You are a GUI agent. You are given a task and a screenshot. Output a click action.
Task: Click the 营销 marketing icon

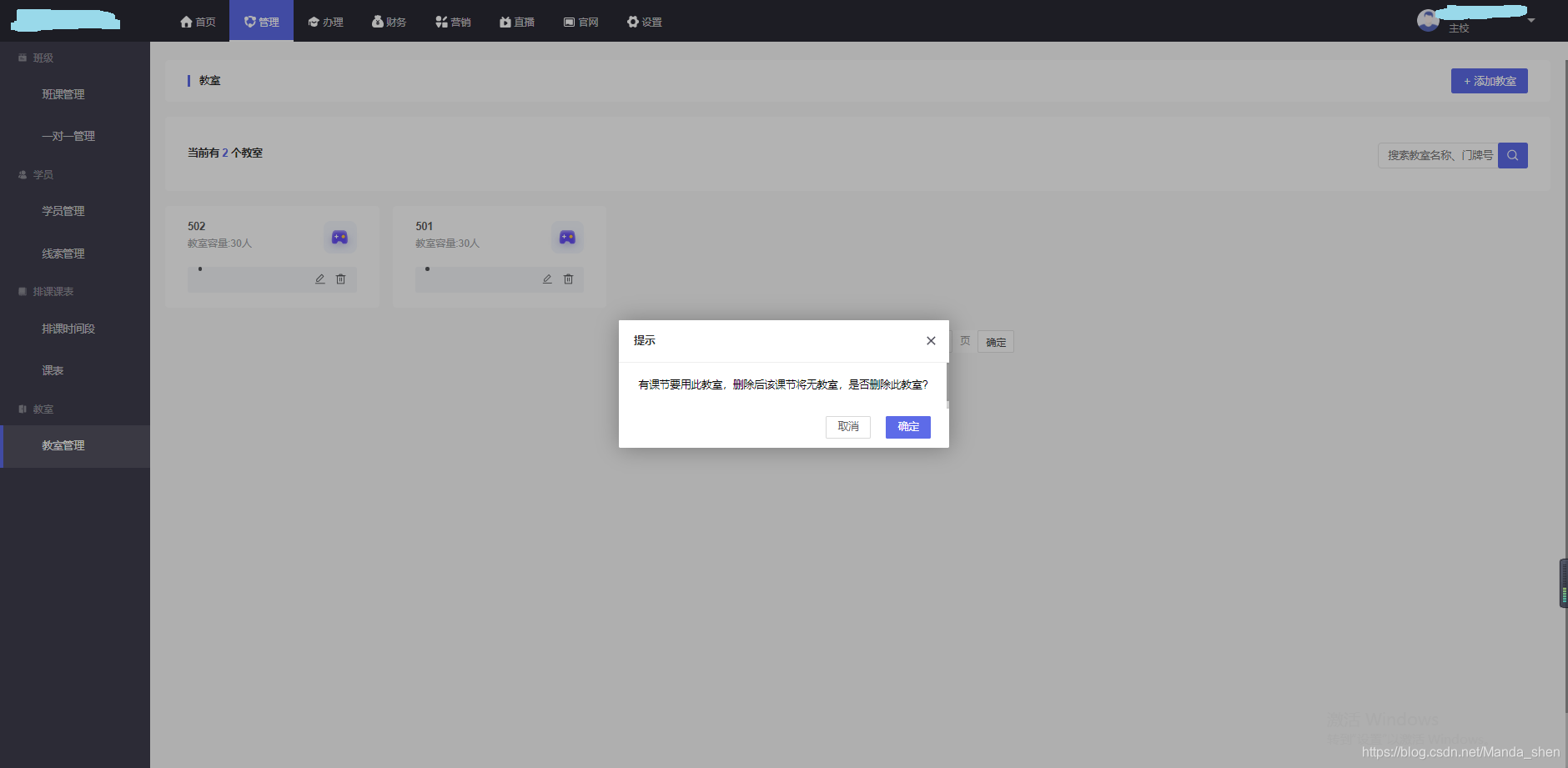(x=441, y=21)
